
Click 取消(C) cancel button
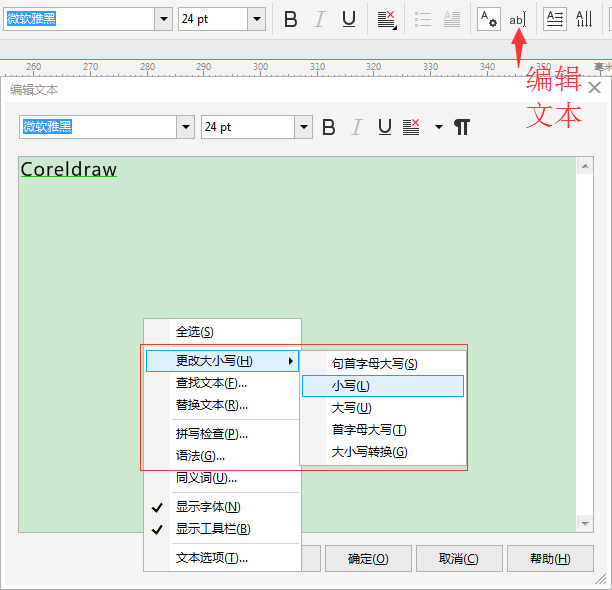[459, 558]
